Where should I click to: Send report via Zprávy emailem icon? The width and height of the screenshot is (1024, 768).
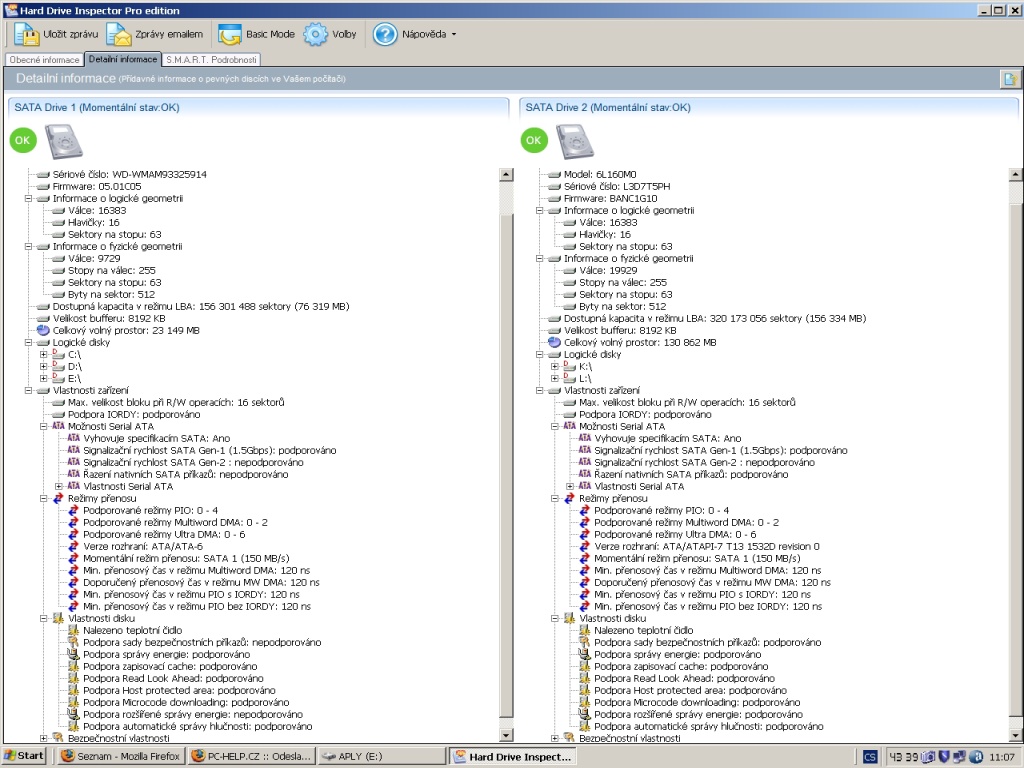click(x=119, y=34)
